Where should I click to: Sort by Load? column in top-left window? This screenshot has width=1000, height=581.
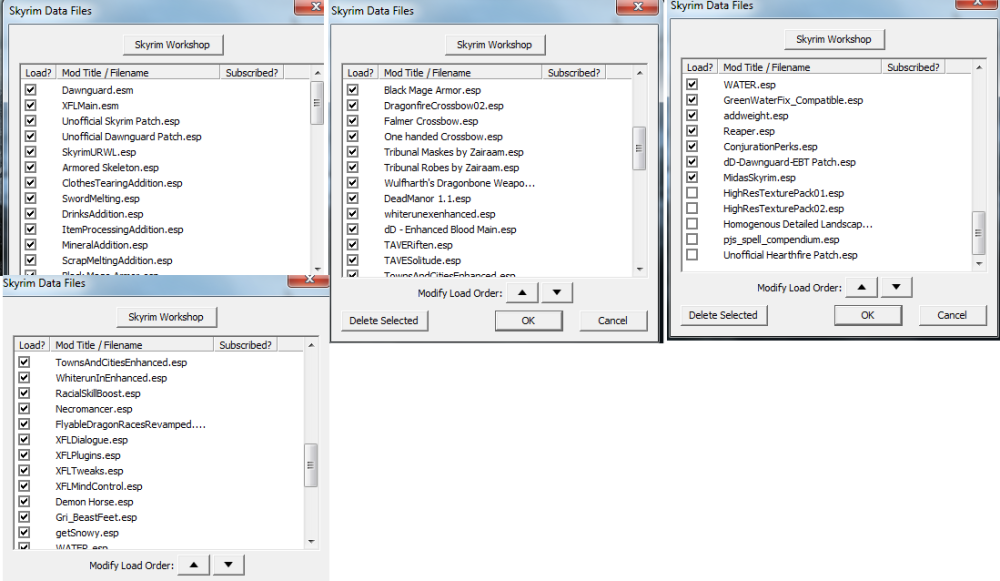pyautogui.click(x=38, y=73)
